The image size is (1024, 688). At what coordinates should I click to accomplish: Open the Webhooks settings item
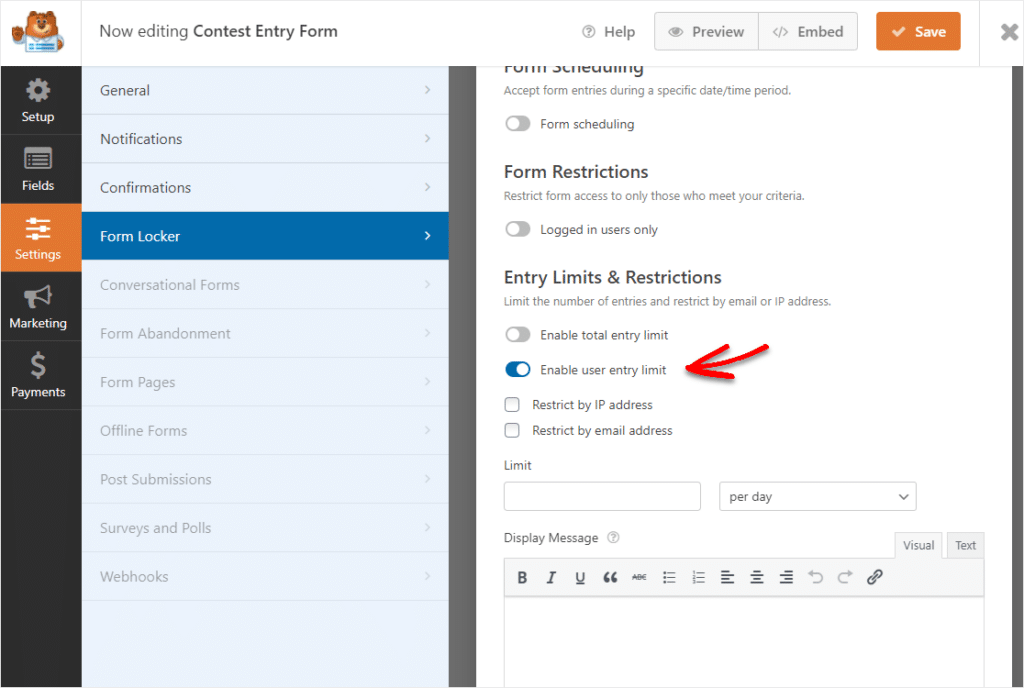point(265,576)
